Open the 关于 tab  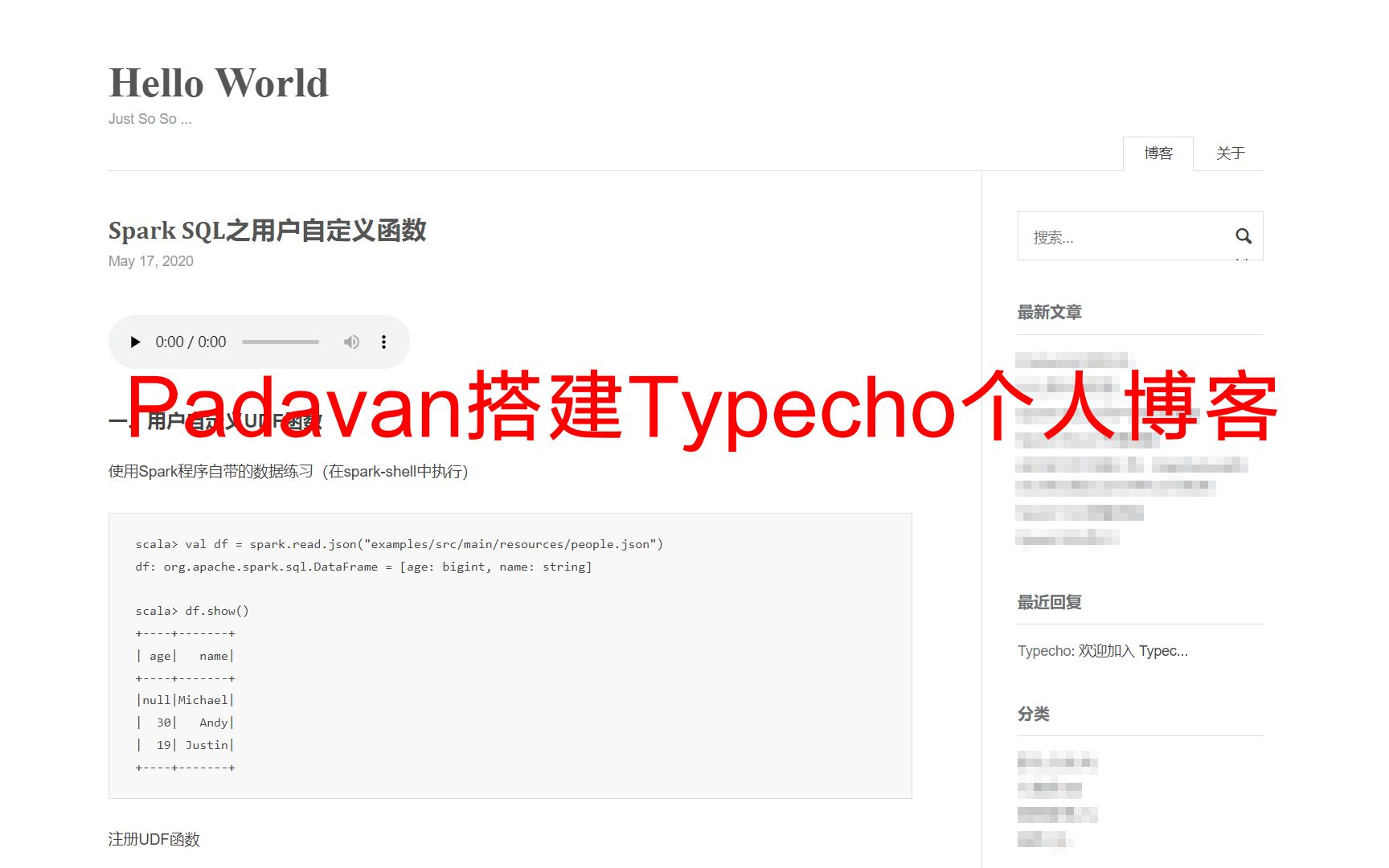click(x=1230, y=154)
